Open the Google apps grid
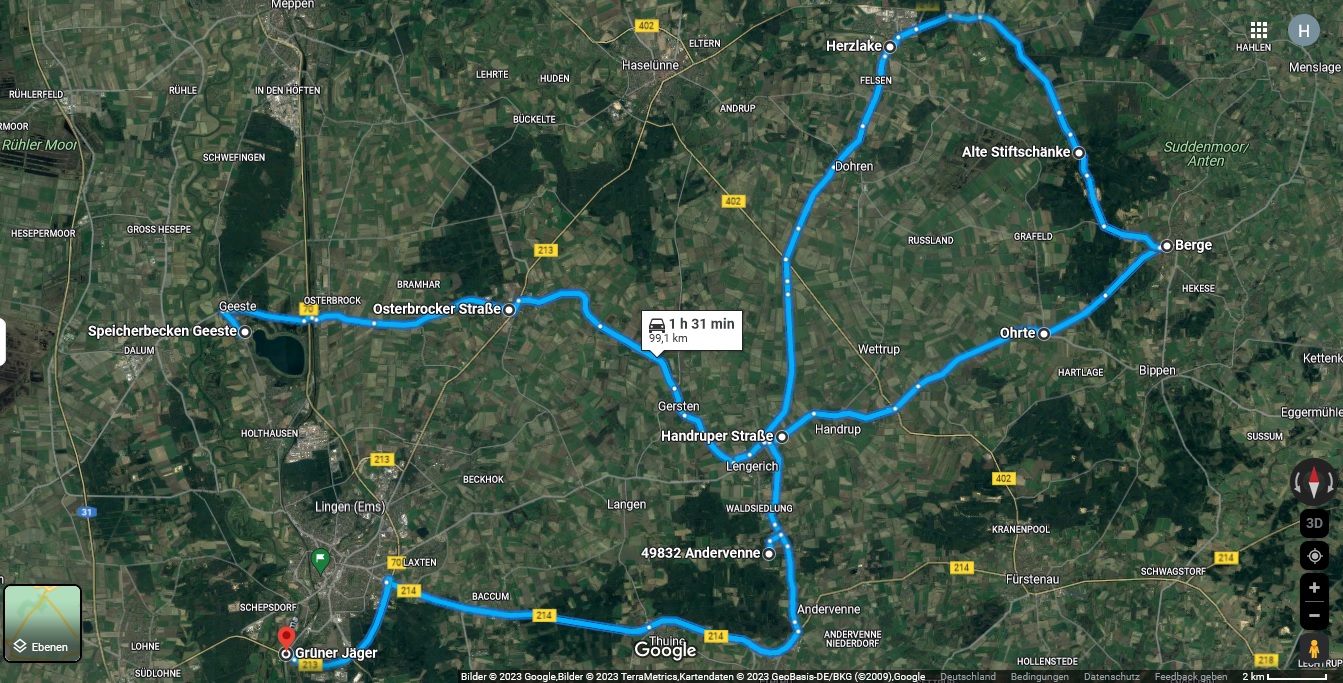The height and width of the screenshot is (683, 1343). pyautogui.click(x=1259, y=30)
